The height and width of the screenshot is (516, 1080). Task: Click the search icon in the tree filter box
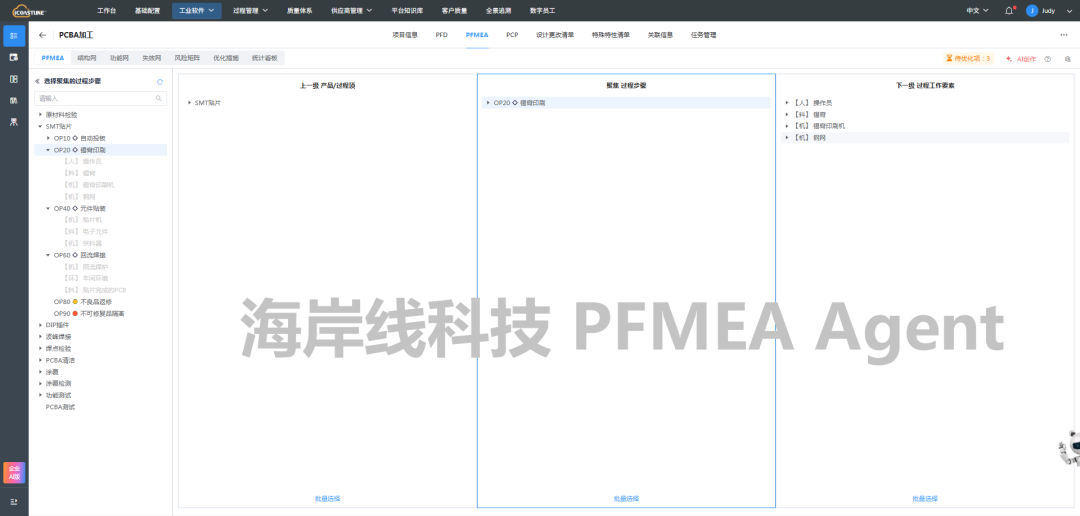coord(159,98)
